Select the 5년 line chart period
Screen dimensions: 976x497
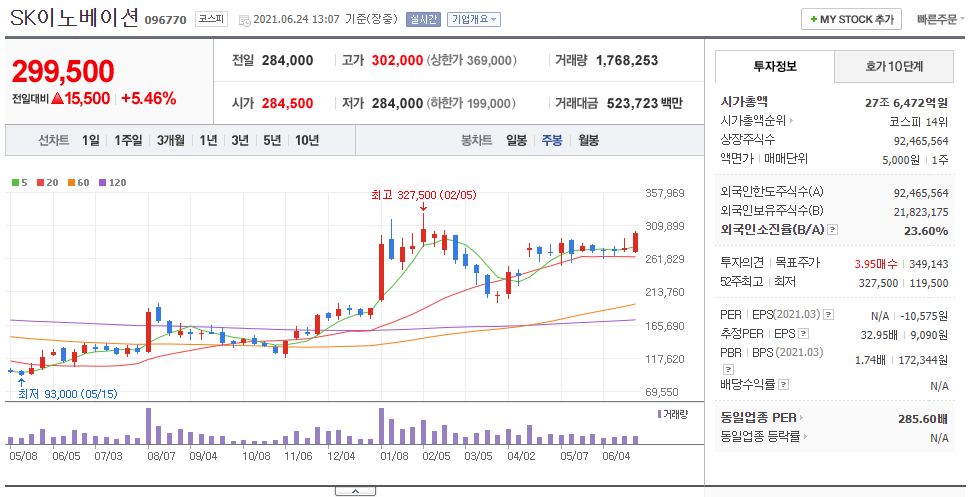pos(272,141)
